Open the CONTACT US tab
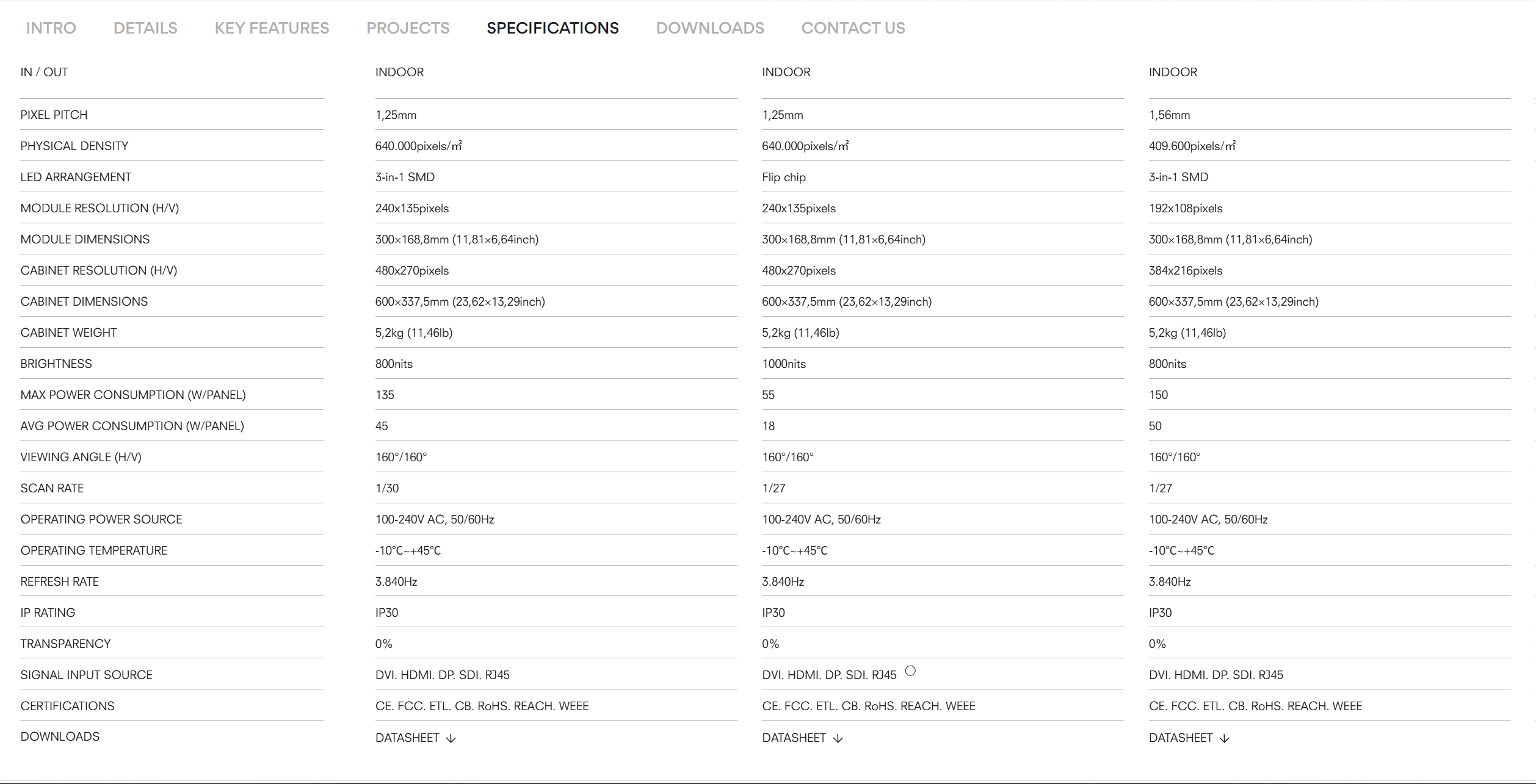This screenshot has width=1536, height=784. tap(853, 28)
